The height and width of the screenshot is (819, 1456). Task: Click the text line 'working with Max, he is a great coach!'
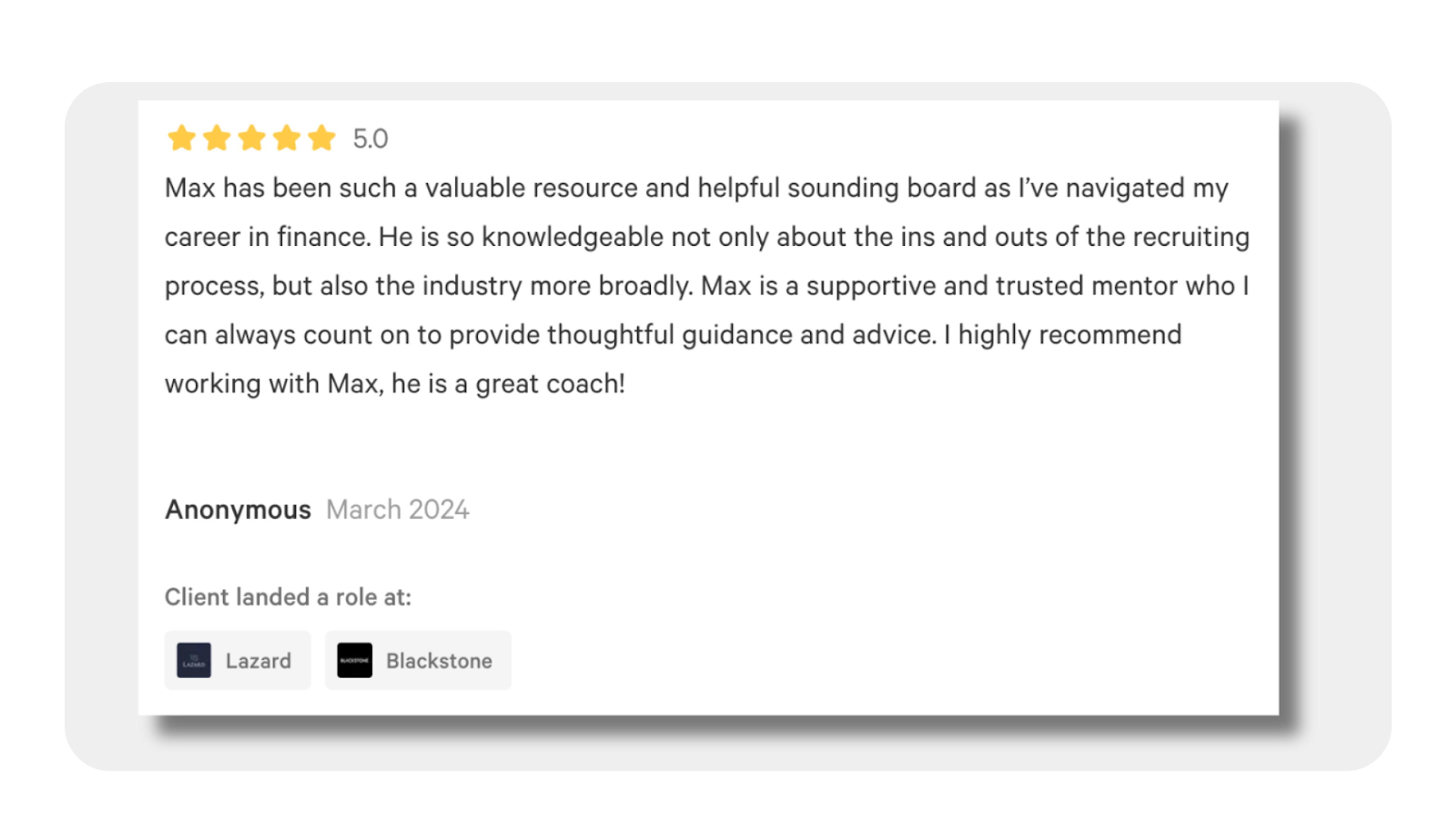pos(394,384)
